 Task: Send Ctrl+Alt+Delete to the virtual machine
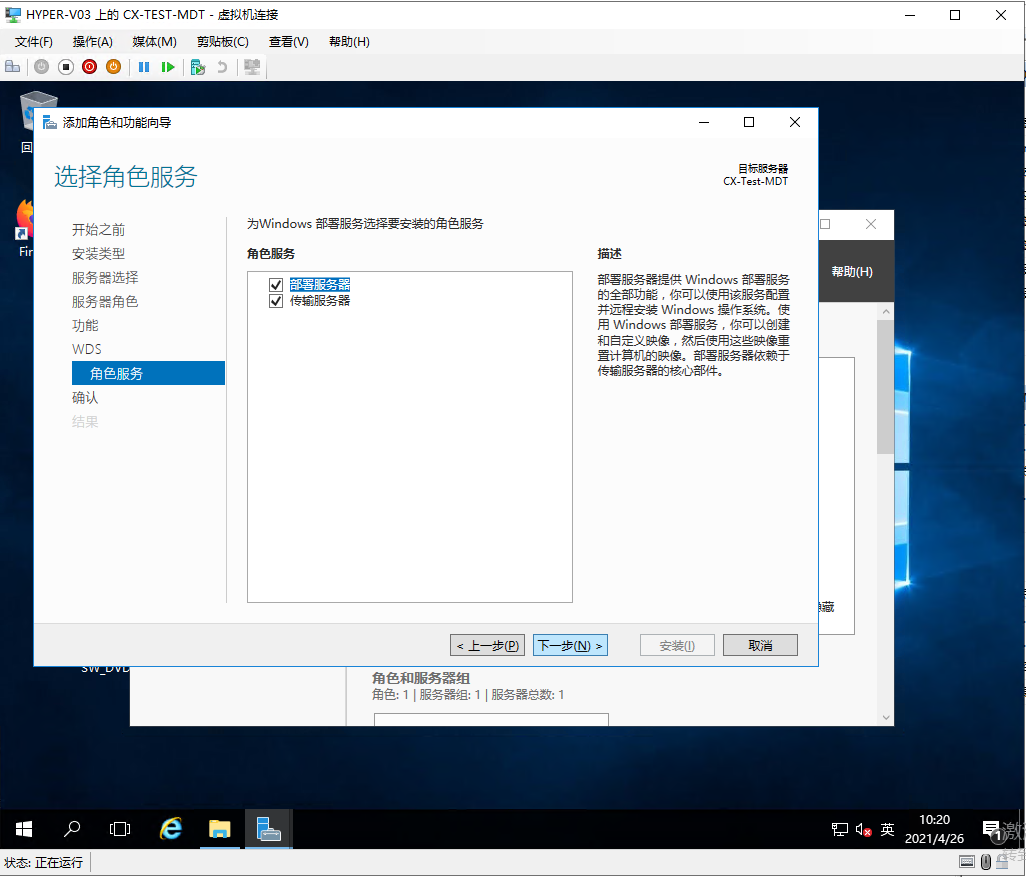[x=13, y=66]
